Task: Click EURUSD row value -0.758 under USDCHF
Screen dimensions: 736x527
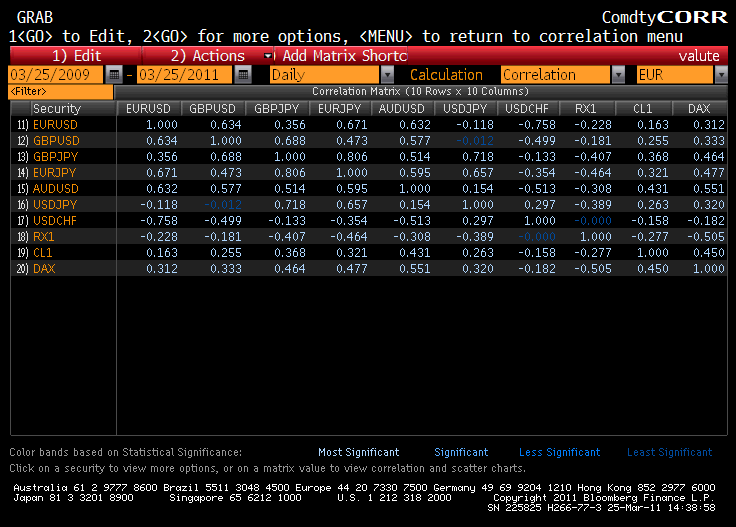Action: click(537, 125)
